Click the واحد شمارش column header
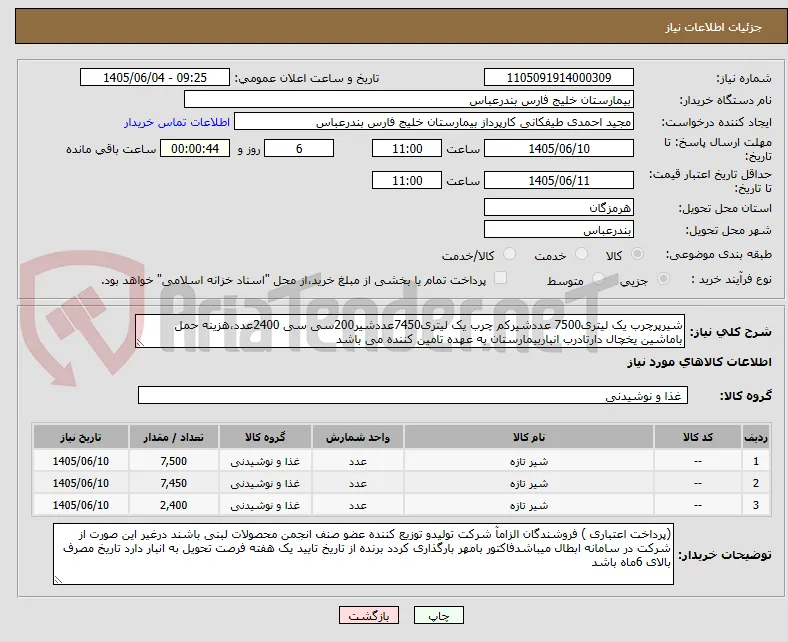Viewport: 788px width, 642px height. (x=358, y=437)
